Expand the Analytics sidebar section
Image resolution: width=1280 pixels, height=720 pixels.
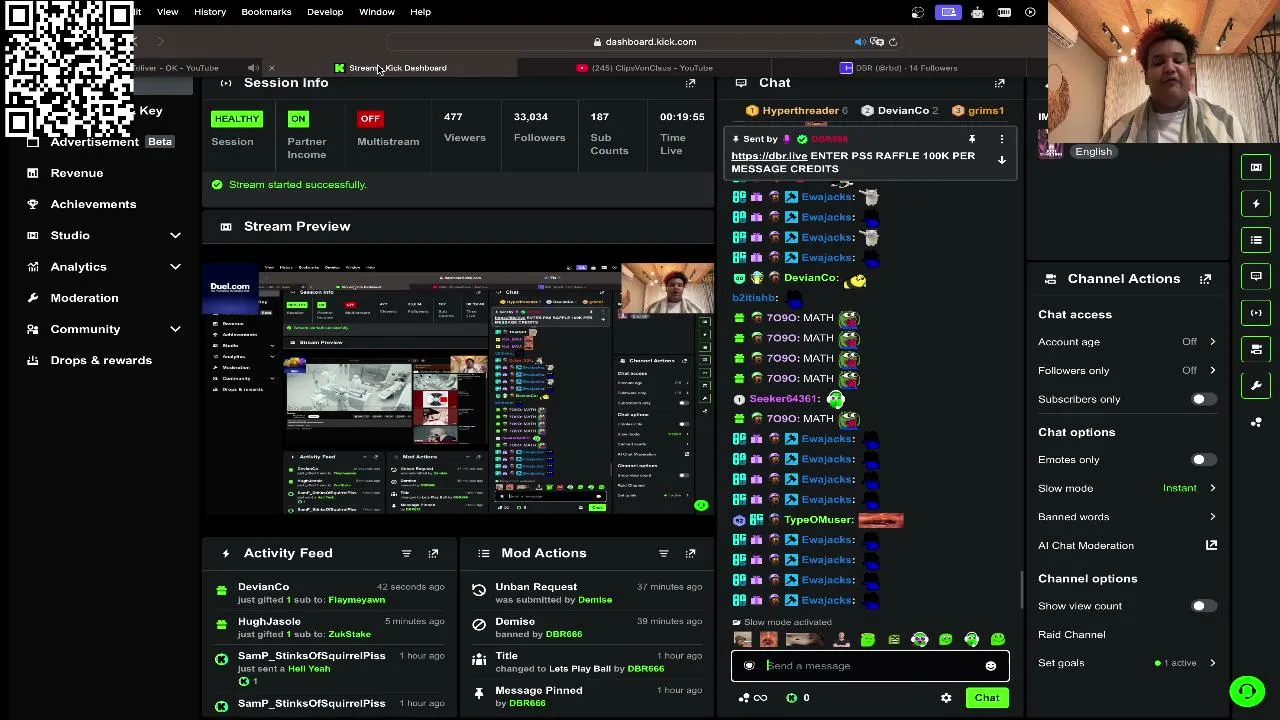175,267
